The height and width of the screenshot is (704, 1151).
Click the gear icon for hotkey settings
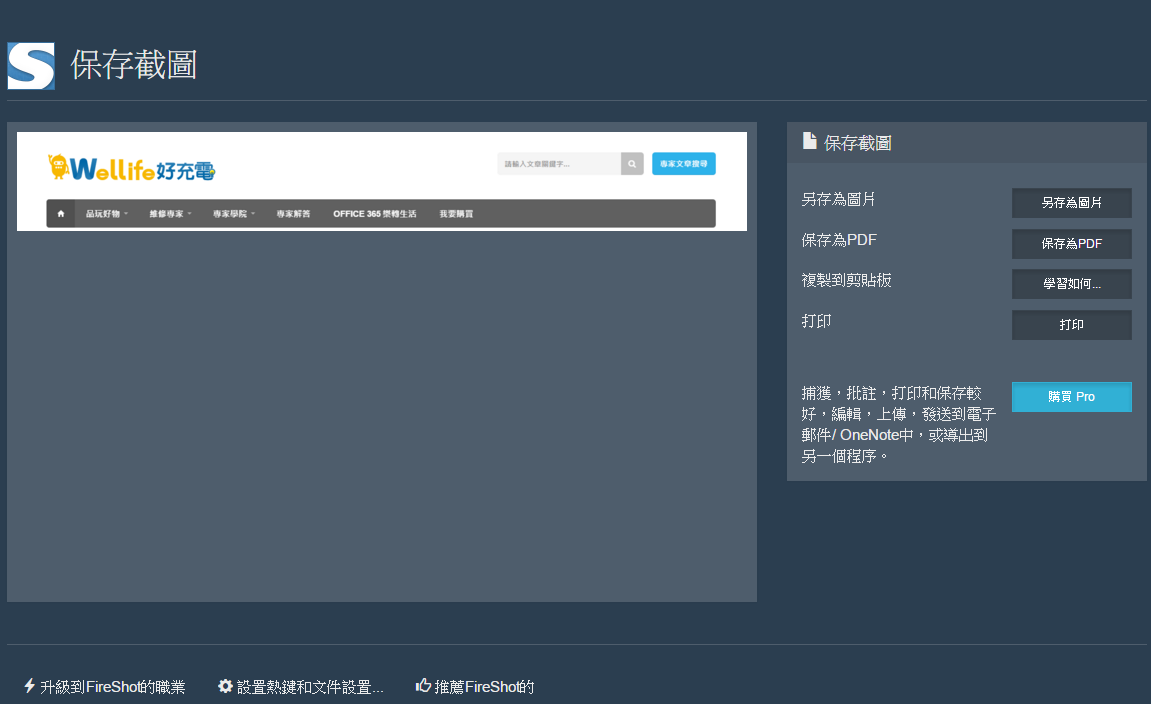pos(226,686)
